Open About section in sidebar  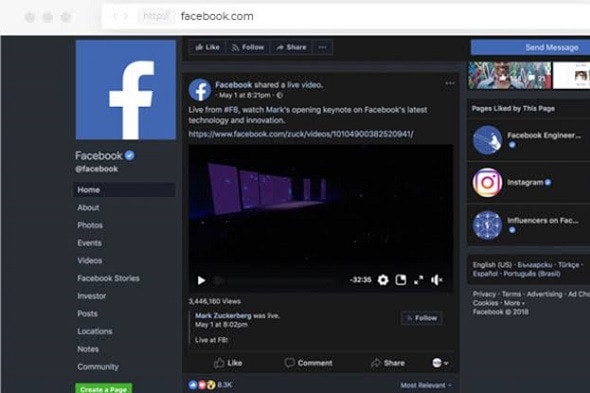[88, 207]
